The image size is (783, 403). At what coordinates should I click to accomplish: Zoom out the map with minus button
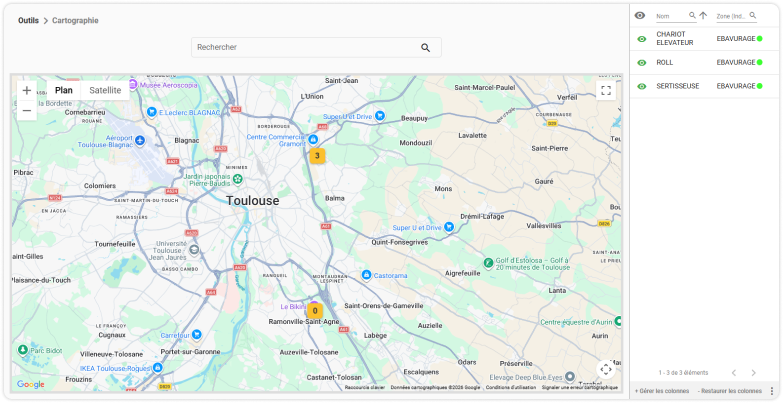(x=27, y=110)
